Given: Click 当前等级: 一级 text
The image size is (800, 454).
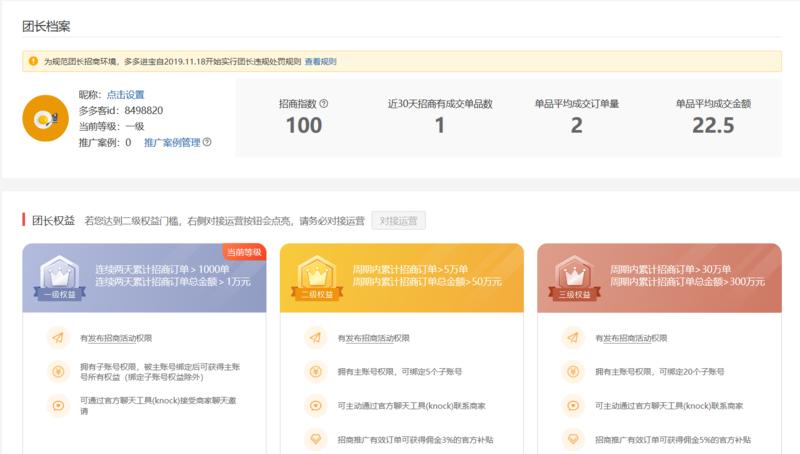Looking at the screenshot, I should click(111, 126).
